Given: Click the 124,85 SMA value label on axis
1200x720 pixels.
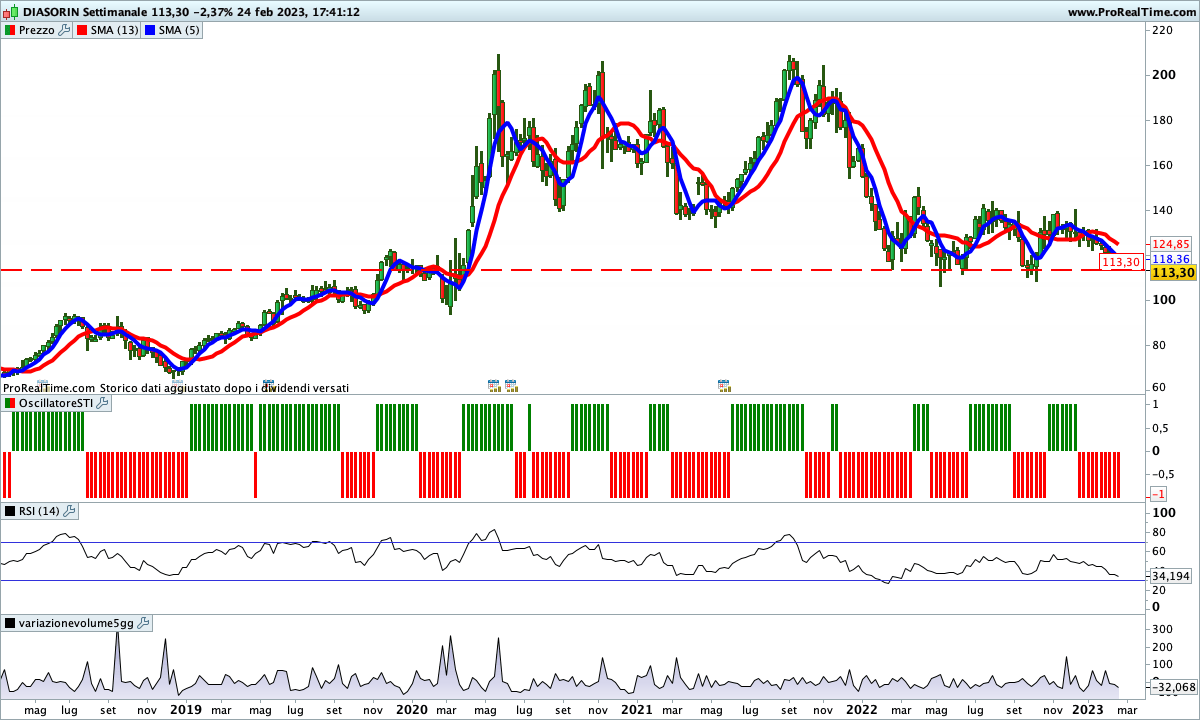Looking at the screenshot, I should tap(1170, 244).
